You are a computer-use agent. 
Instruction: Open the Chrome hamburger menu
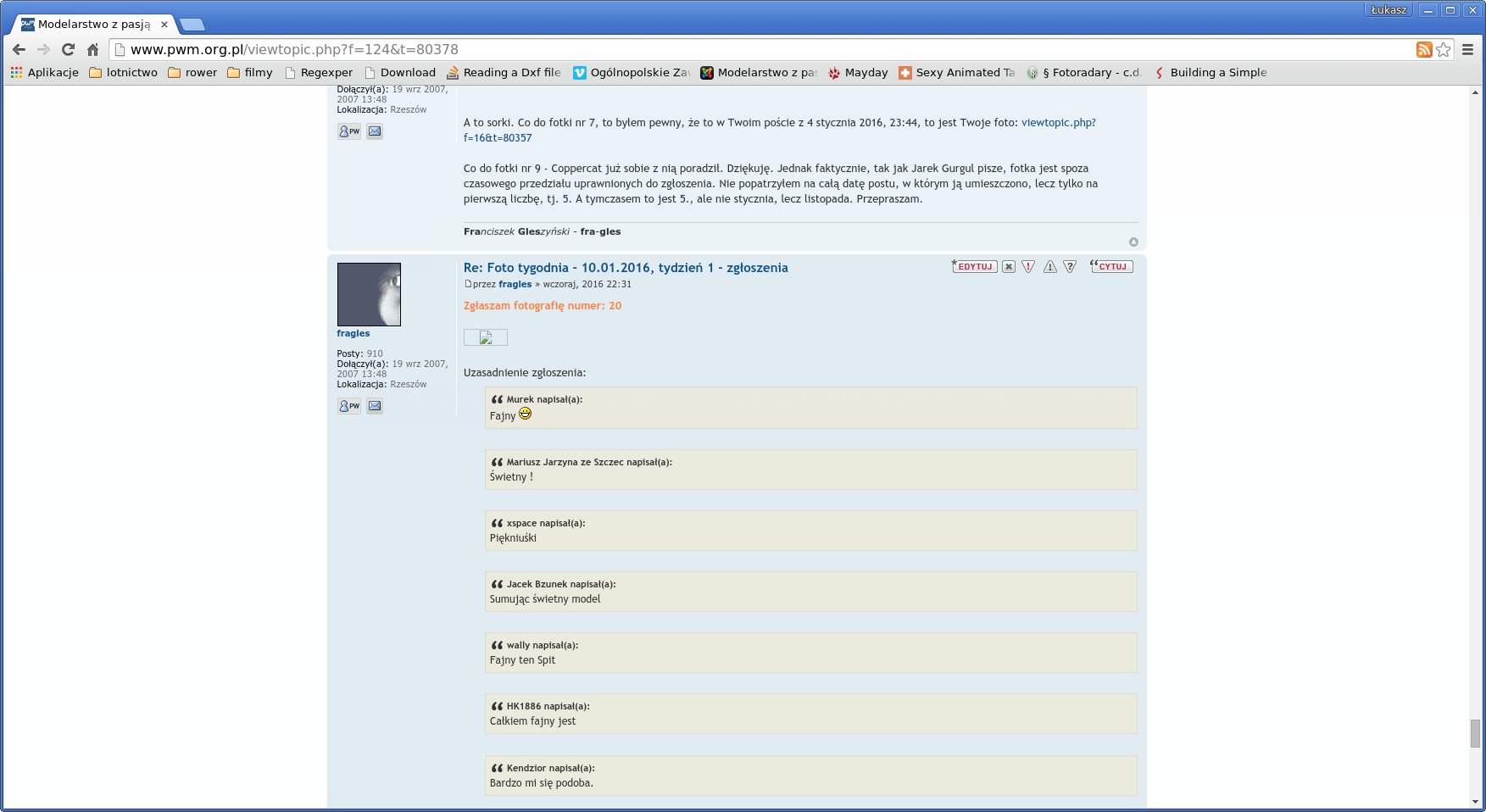click(1467, 50)
